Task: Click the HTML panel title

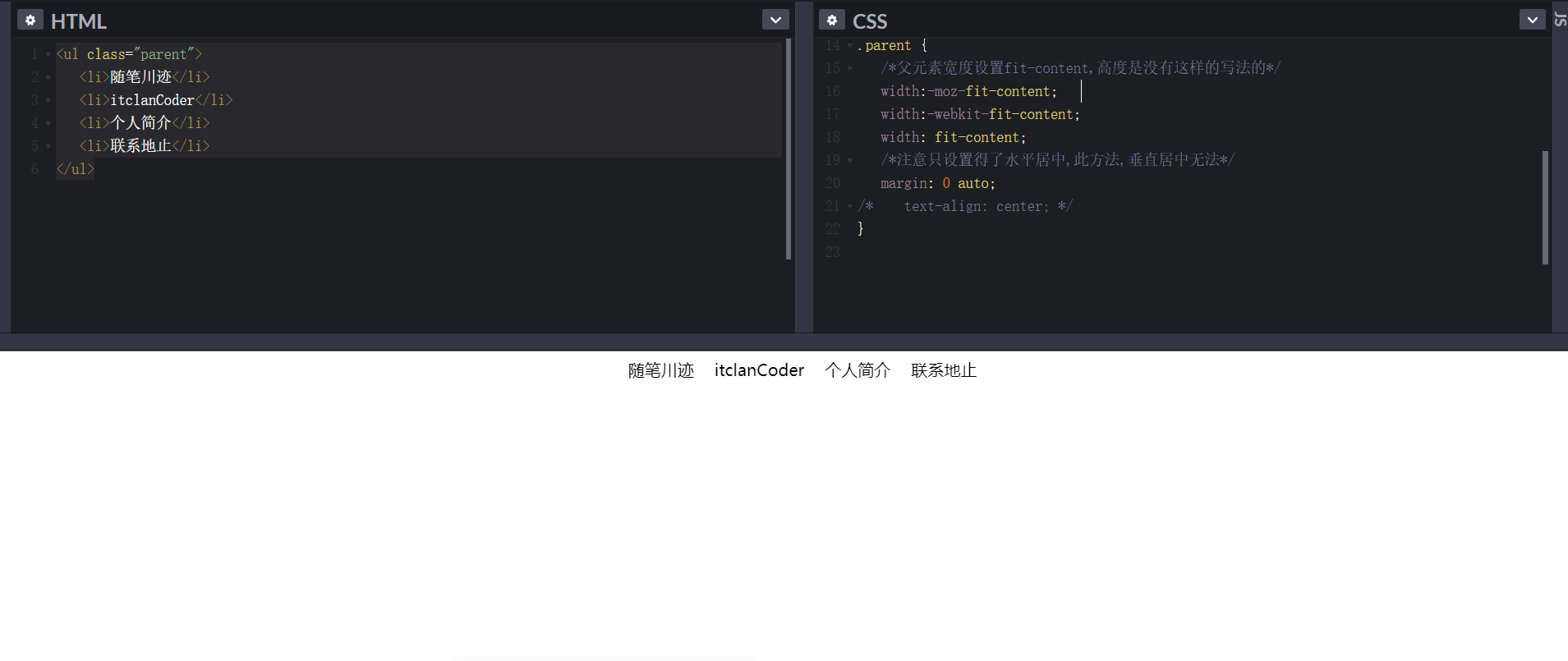Action: coord(79,21)
